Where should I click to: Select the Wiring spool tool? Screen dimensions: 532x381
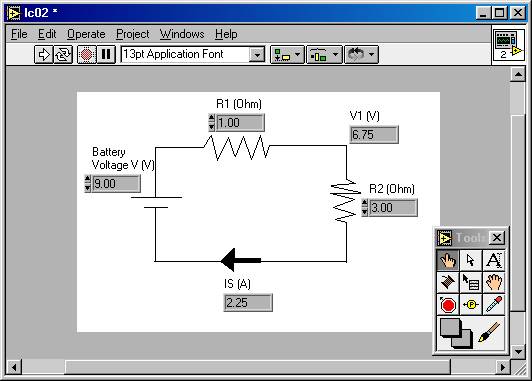[x=448, y=282]
